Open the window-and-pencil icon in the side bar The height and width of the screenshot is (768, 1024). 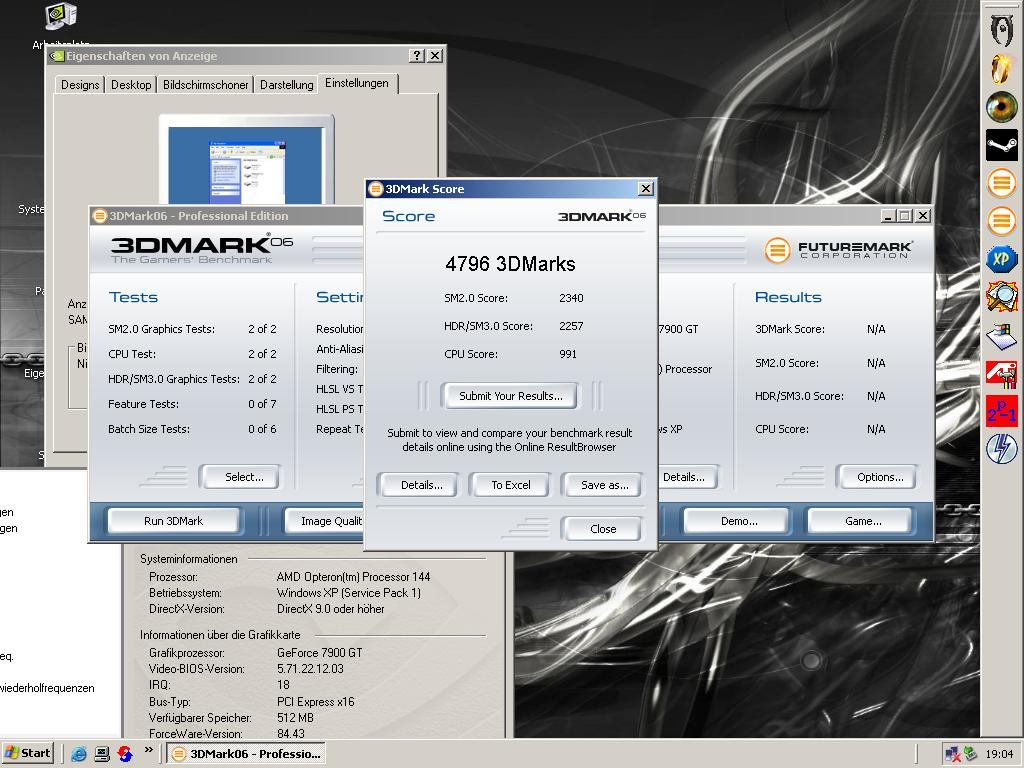[1001, 336]
